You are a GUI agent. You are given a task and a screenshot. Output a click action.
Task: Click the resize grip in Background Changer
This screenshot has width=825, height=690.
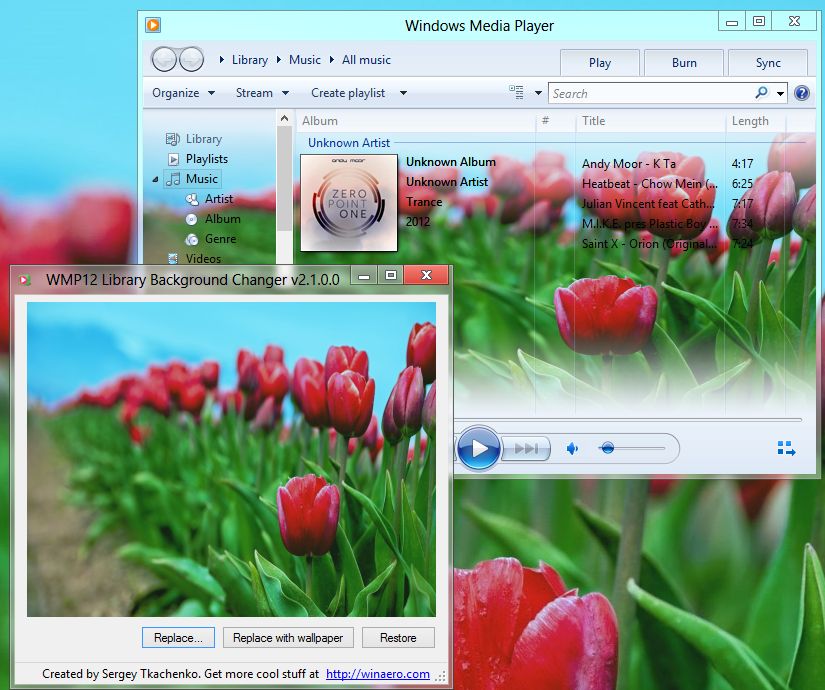pos(441,676)
